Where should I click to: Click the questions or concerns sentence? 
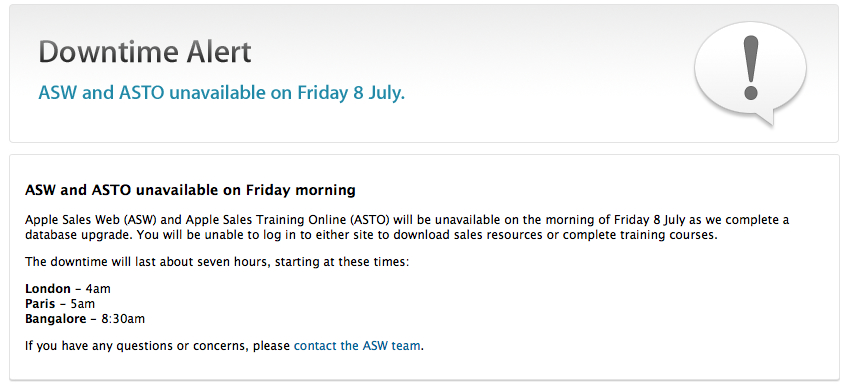224,345
